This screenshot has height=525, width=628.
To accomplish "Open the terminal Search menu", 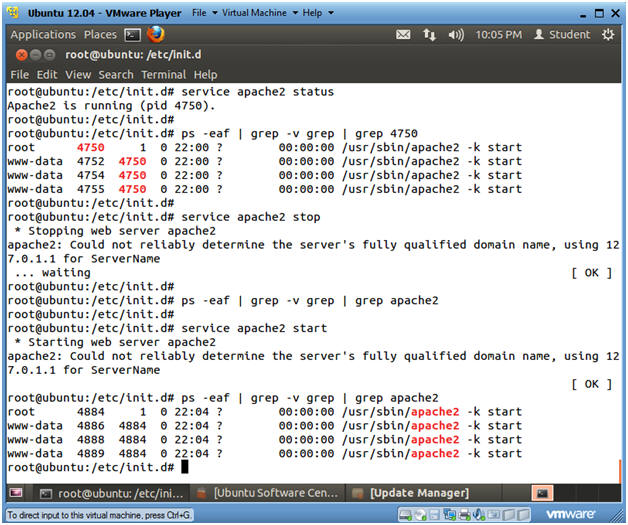I will click(116, 74).
